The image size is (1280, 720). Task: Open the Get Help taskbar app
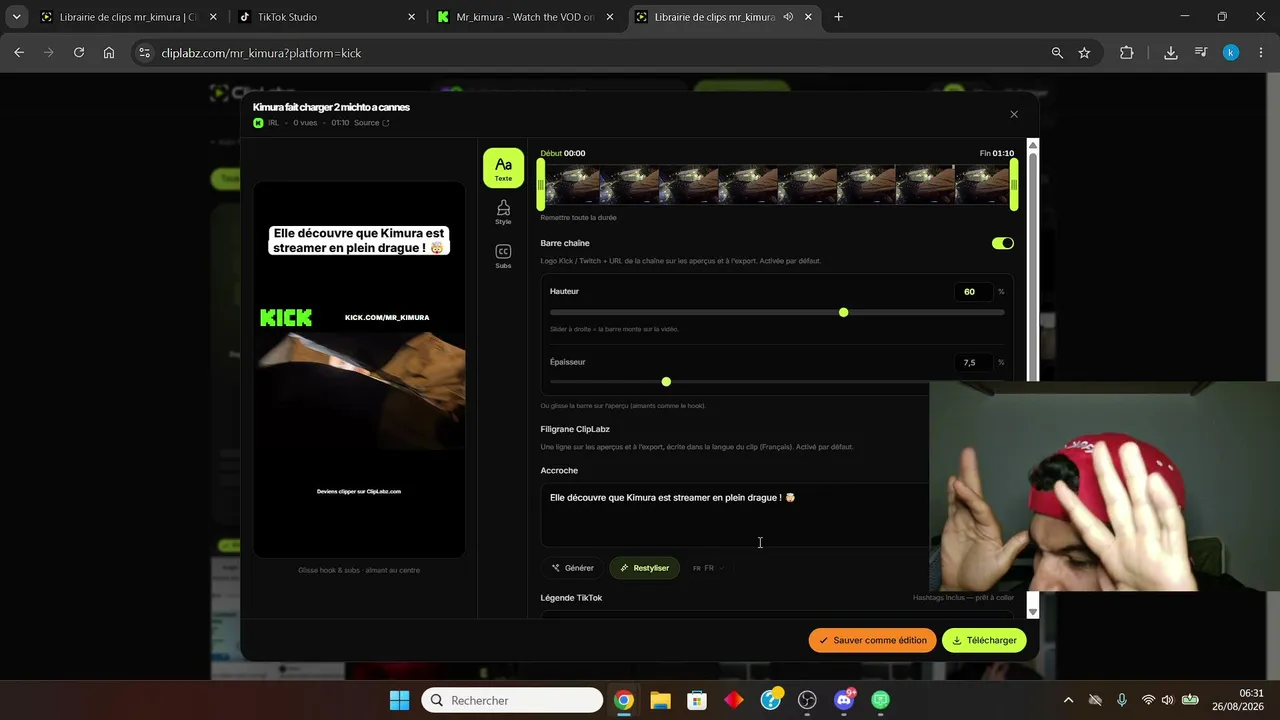click(771, 700)
